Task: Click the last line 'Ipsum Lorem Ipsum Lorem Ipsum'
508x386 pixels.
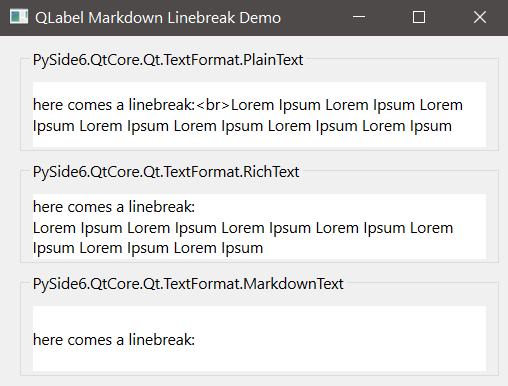Action: [x=148, y=249]
